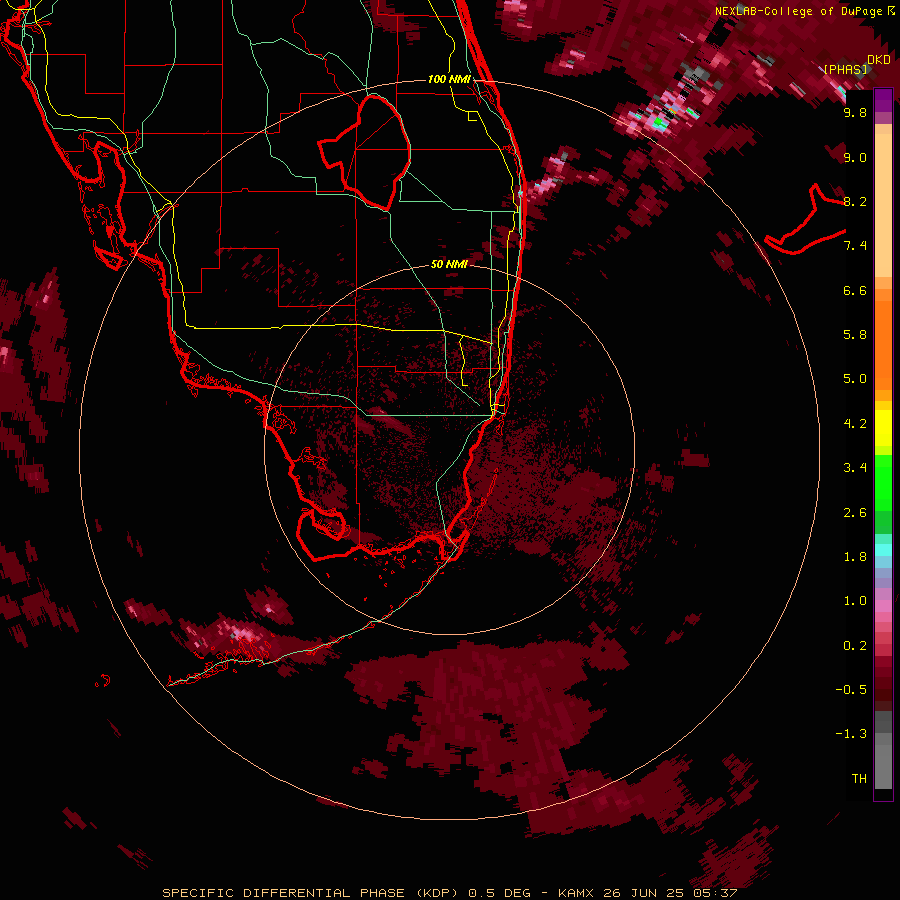Viewport: 900px width, 900px height.
Task: Select the 3.4 scale value
Action: point(855,468)
